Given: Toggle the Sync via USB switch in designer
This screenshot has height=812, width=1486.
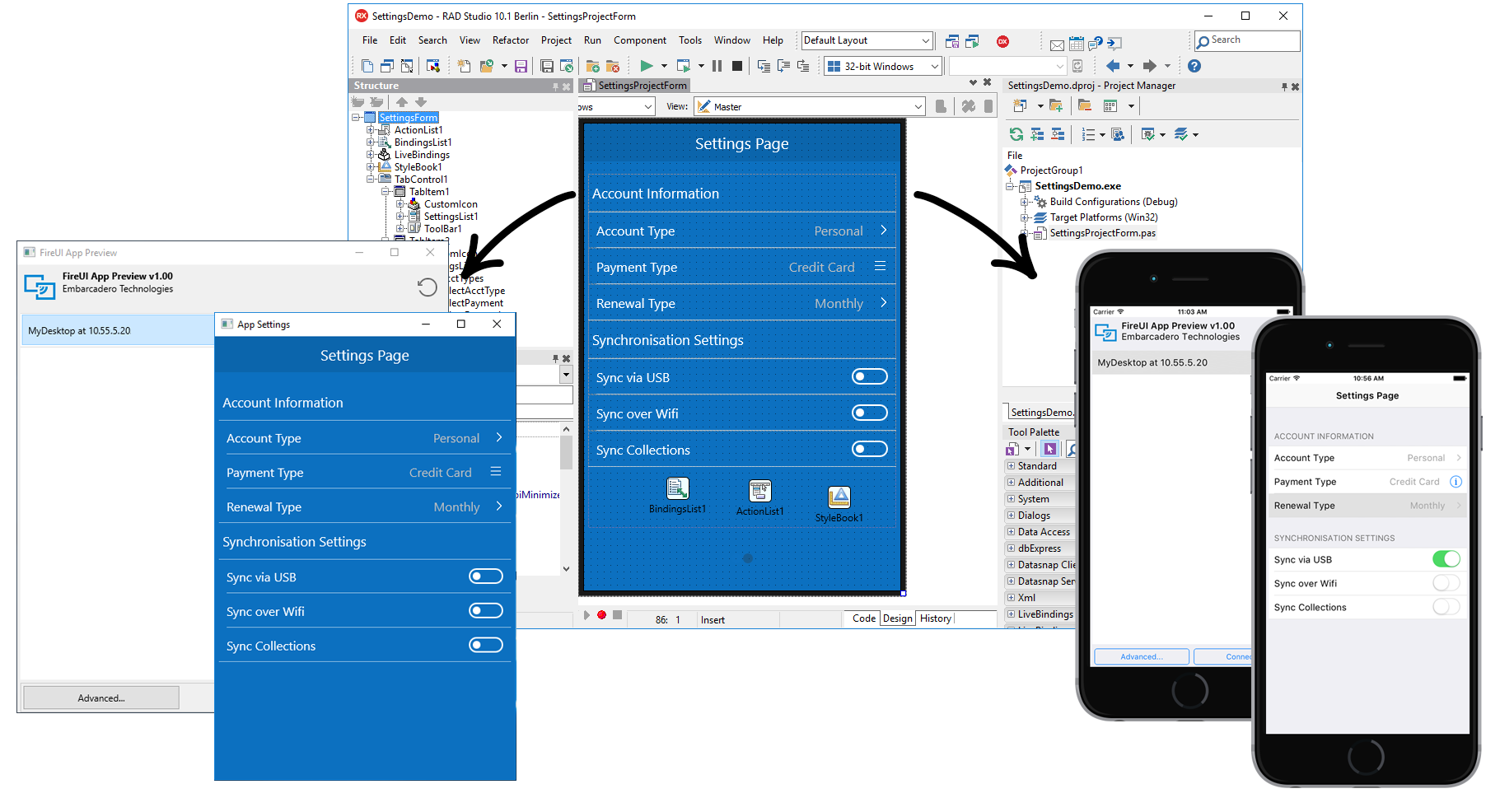Looking at the screenshot, I should pyautogui.click(x=869, y=377).
